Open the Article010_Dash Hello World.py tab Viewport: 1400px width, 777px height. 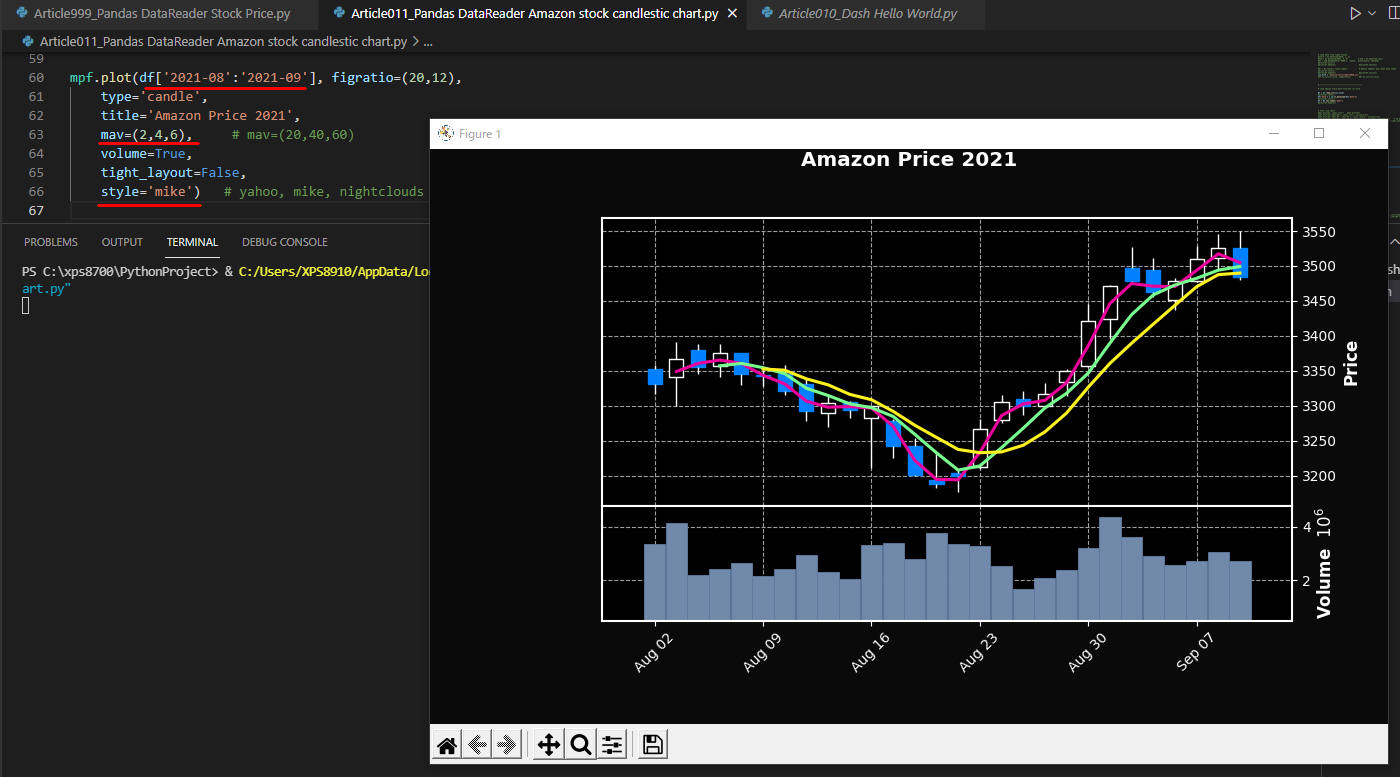(x=866, y=14)
